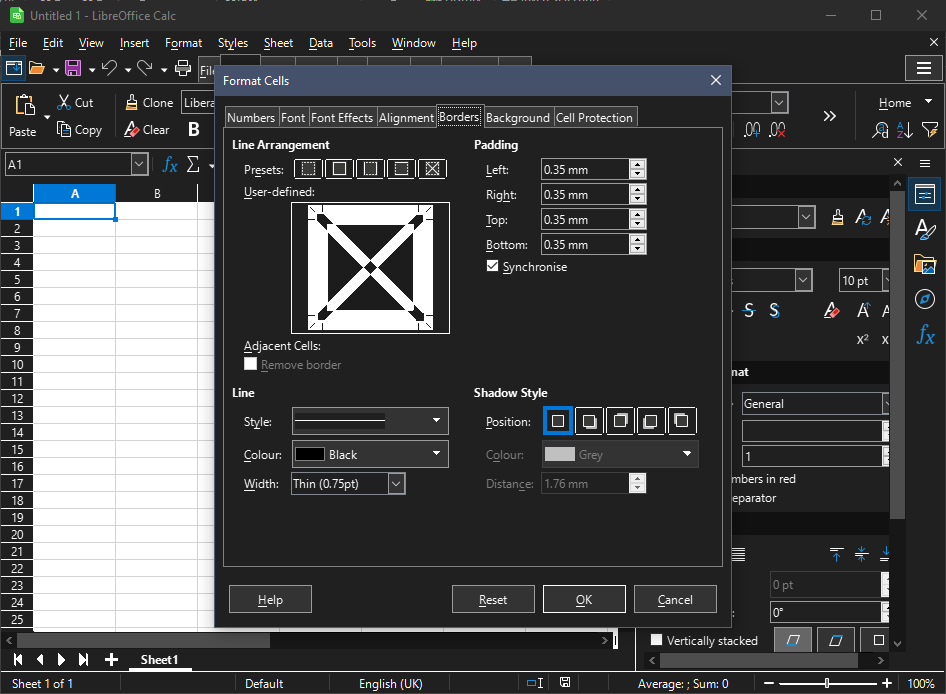Click the Reset button
946x694 pixels.
point(493,600)
